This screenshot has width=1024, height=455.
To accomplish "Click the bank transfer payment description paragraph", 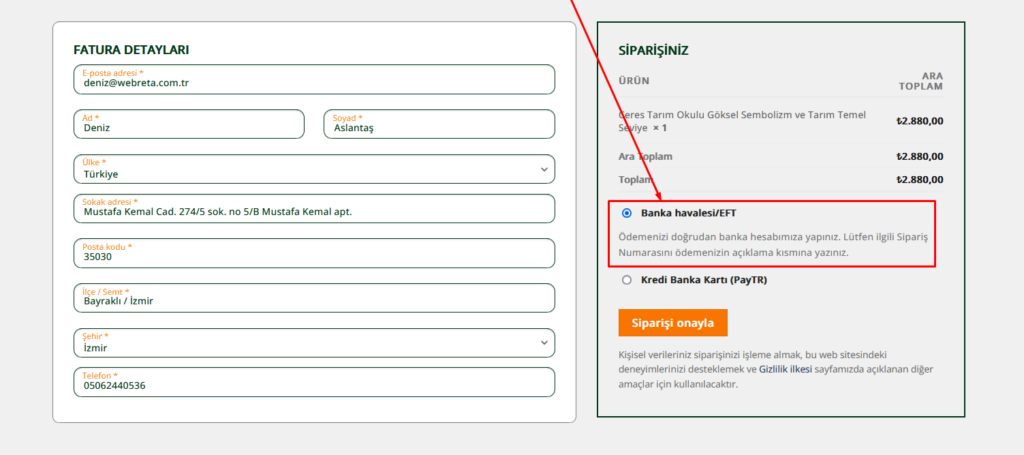I will click(x=770, y=245).
